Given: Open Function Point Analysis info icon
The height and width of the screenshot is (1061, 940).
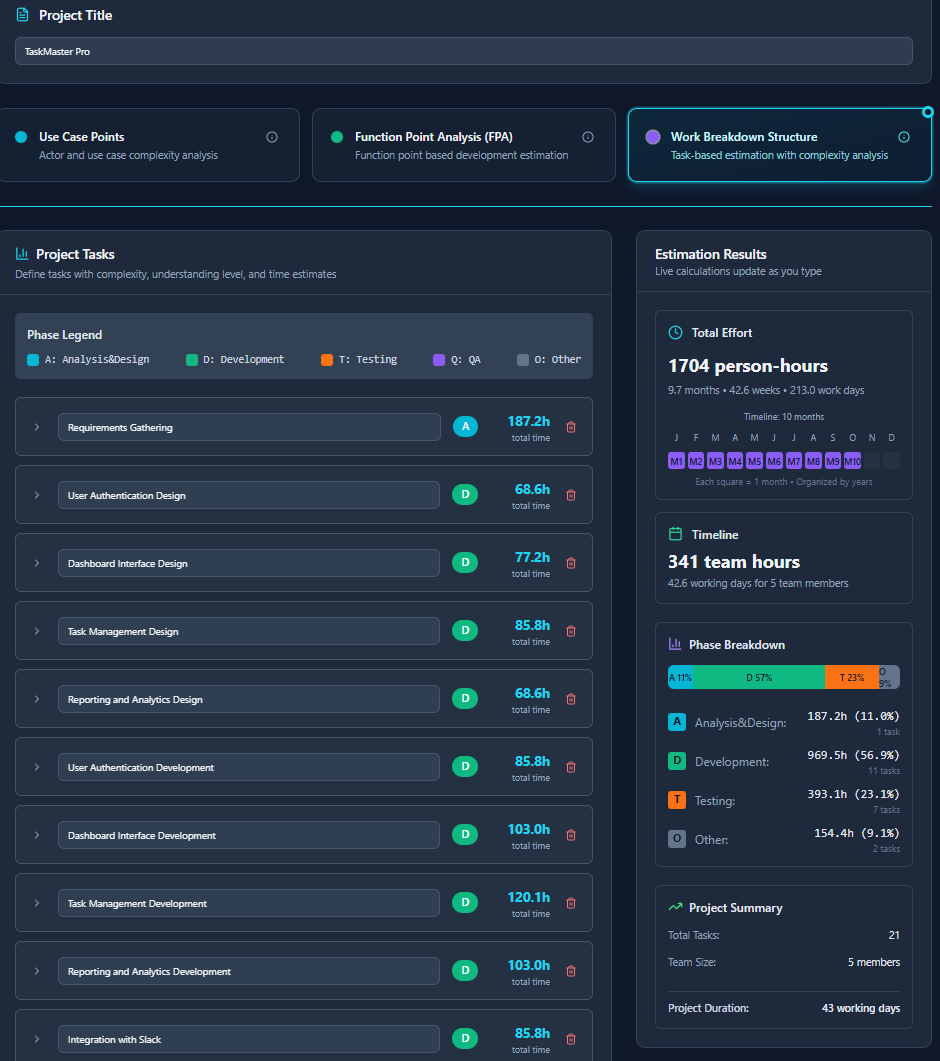Looking at the screenshot, I should [588, 137].
